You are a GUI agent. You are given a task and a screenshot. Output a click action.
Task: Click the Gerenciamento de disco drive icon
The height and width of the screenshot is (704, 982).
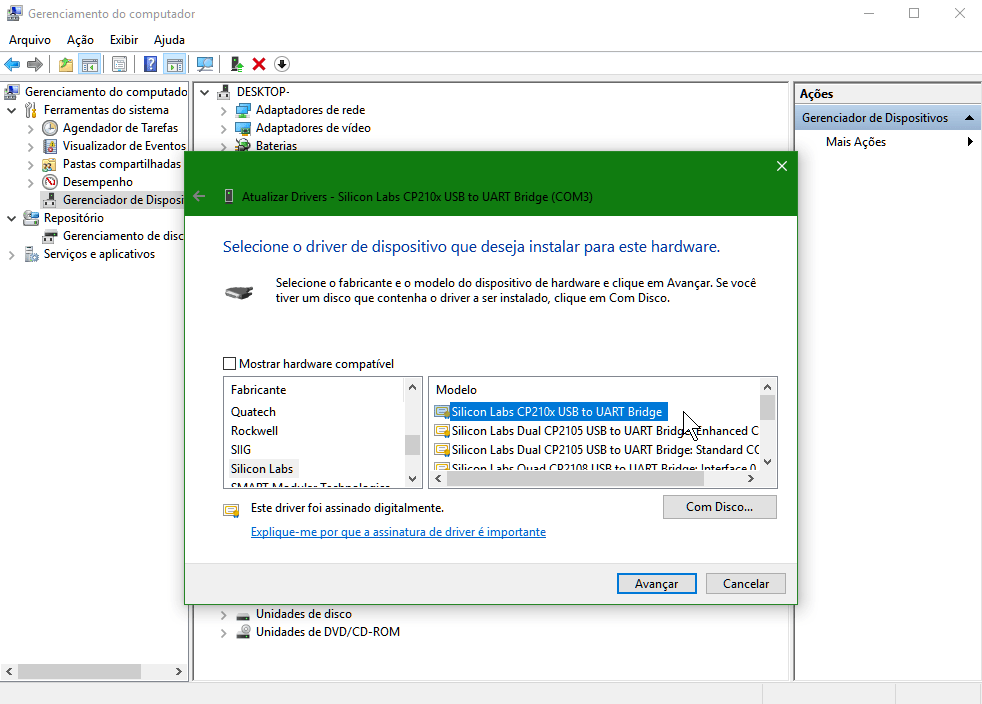click(49, 236)
